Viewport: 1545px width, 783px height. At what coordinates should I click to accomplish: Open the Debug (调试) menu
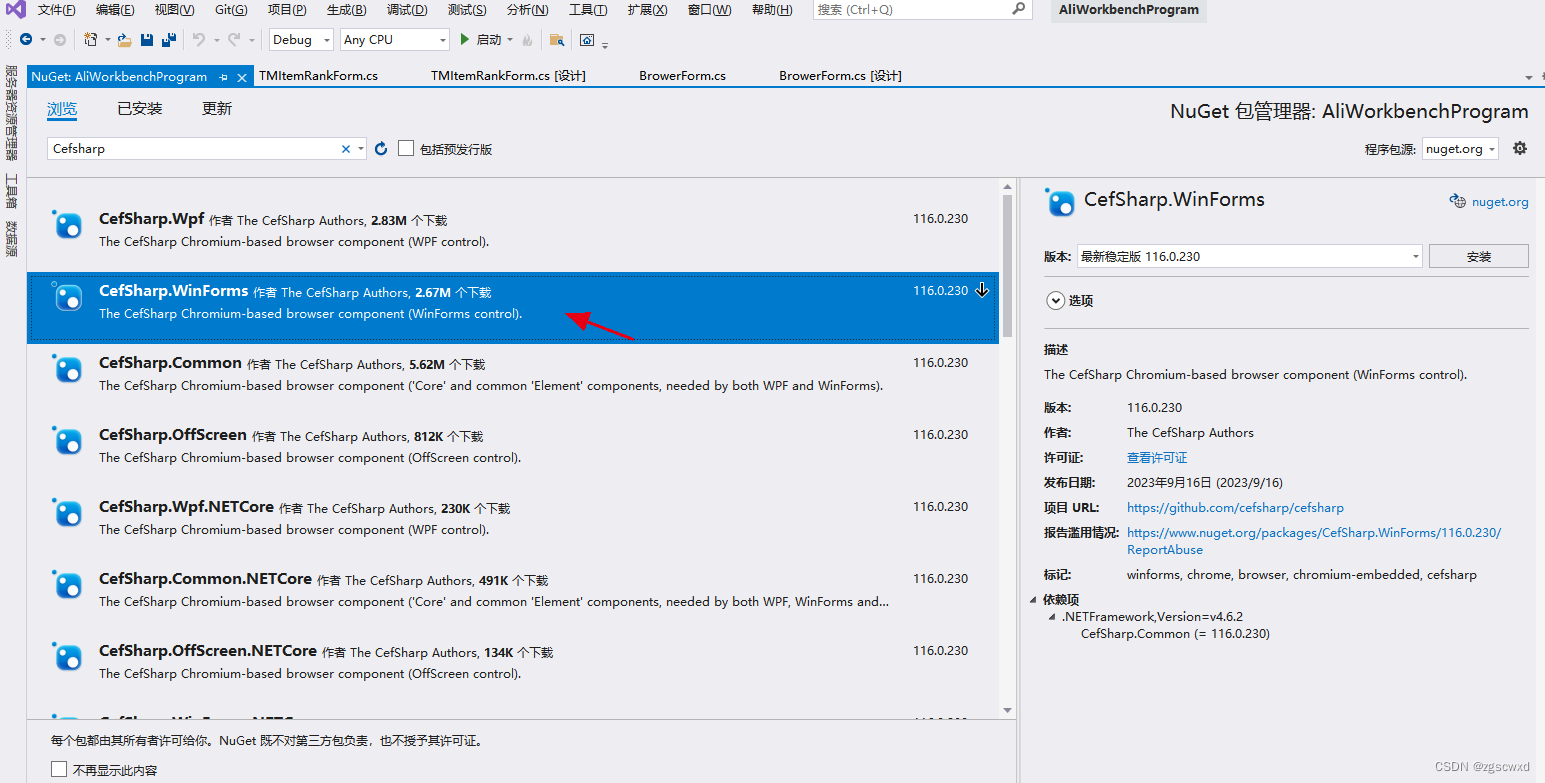pyautogui.click(x=407, y=9)
